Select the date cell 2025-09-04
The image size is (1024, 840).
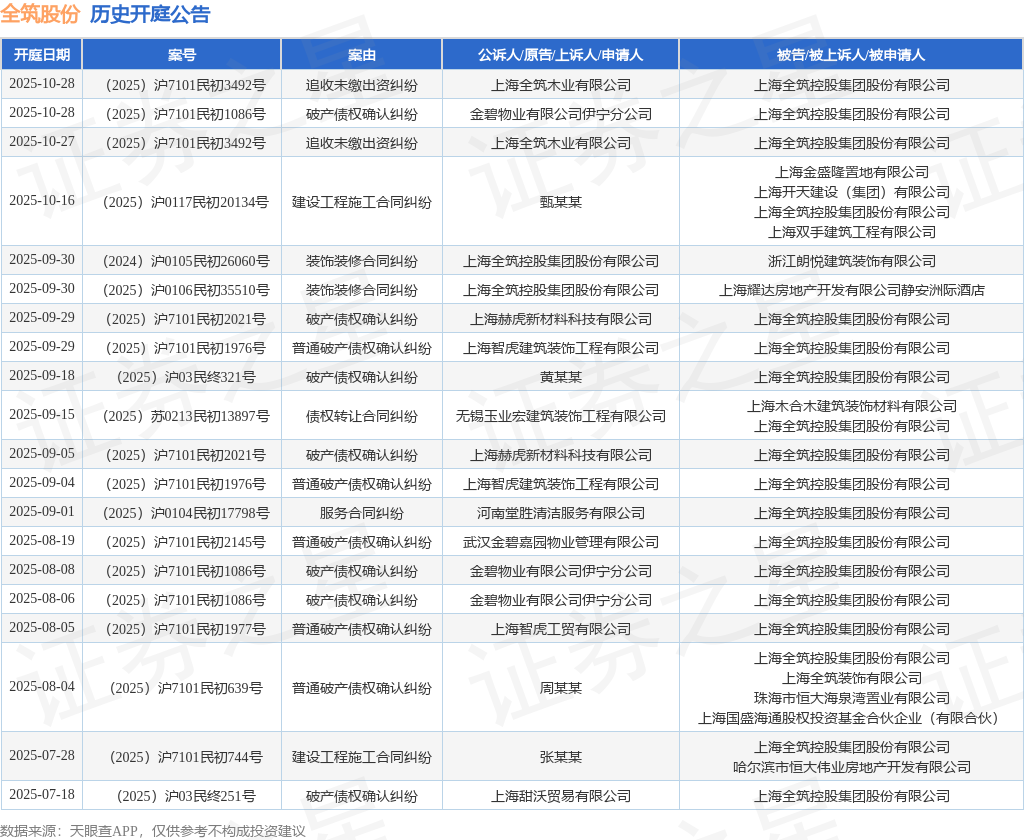tap(42, 483)
